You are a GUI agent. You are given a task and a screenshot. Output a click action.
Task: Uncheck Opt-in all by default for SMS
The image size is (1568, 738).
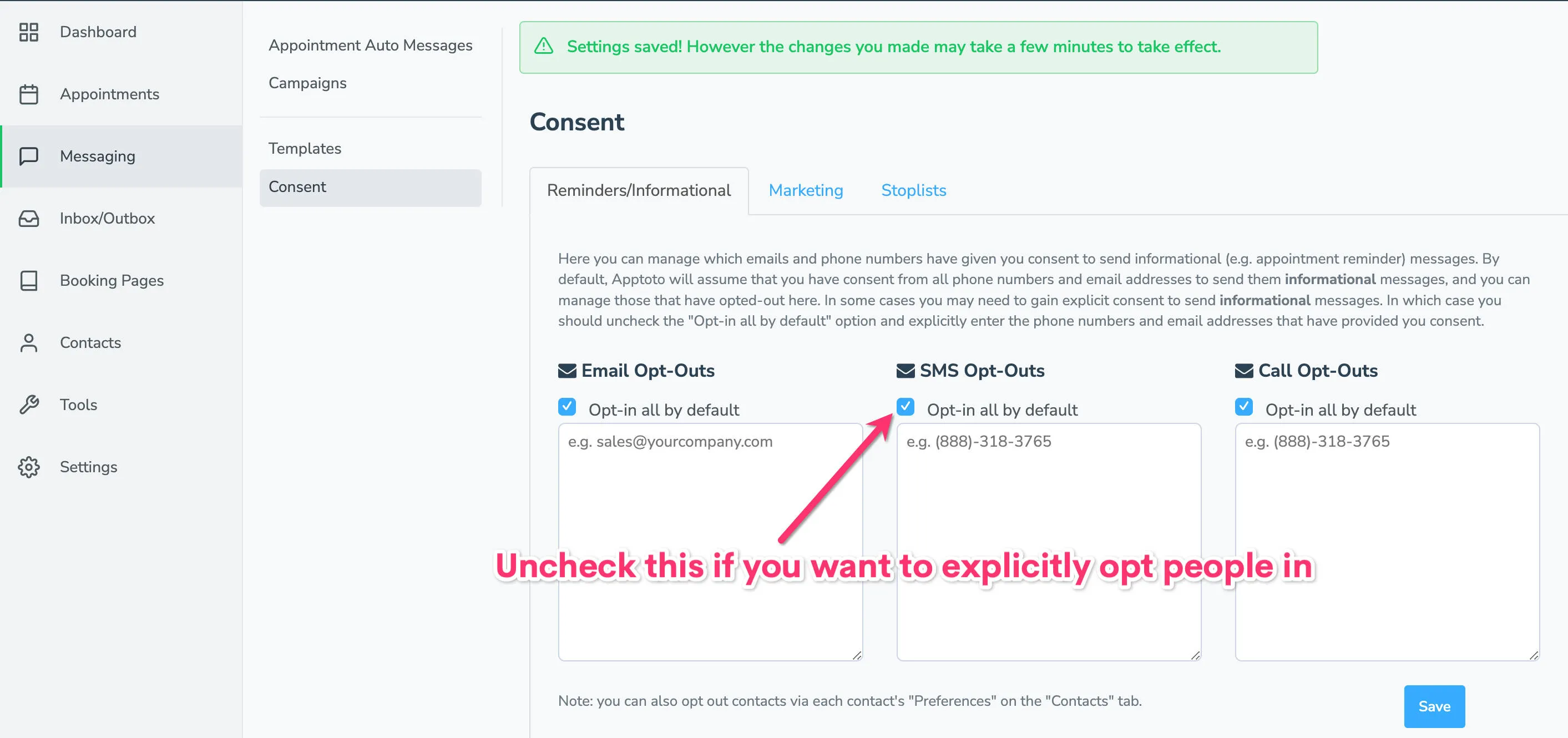(x=905, y=407)
